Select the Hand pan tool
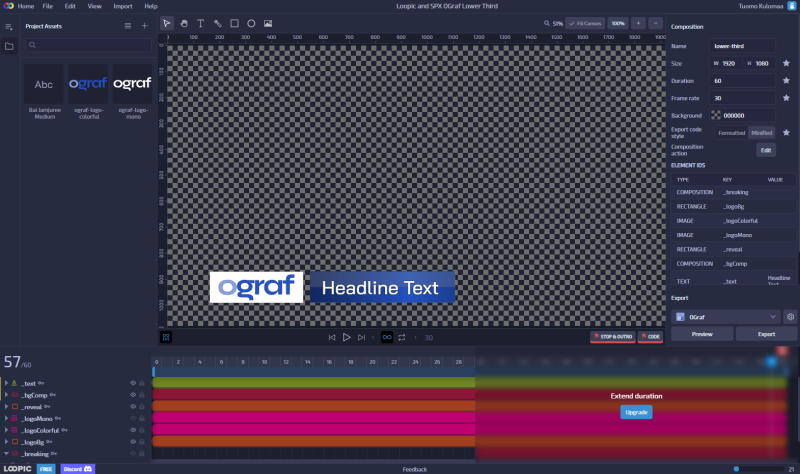Viewport: 800px width, 474px height. [x=184, y=23]
